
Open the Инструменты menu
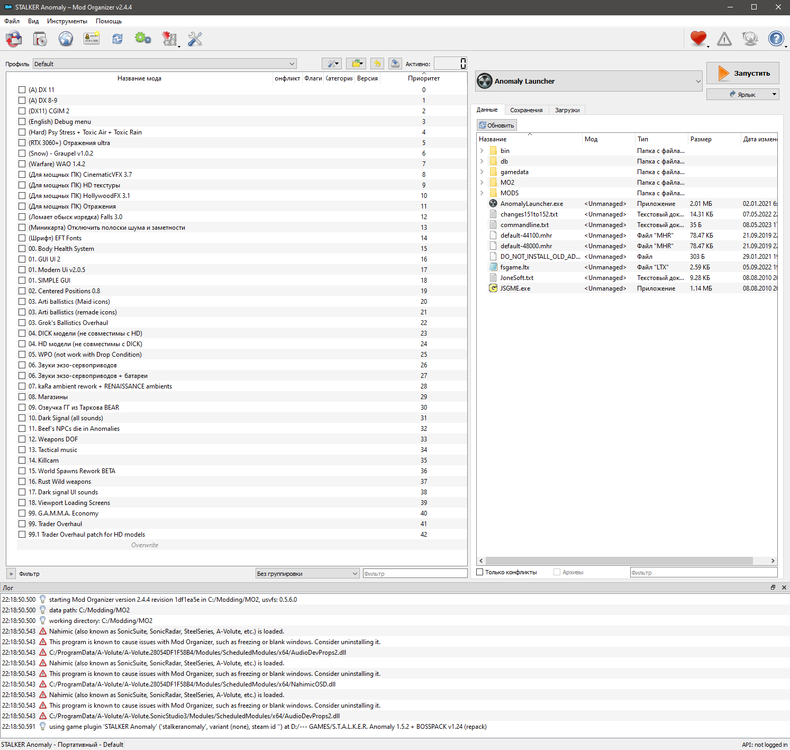point(67,21)
